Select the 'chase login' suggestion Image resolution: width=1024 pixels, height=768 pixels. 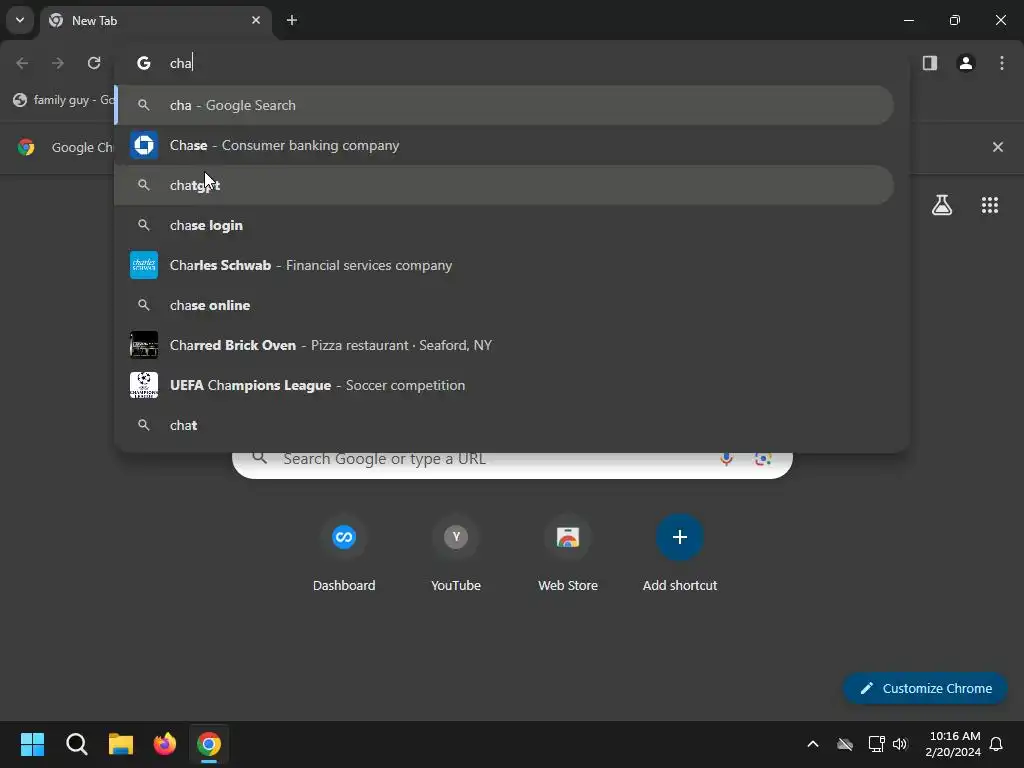(504, 225)
